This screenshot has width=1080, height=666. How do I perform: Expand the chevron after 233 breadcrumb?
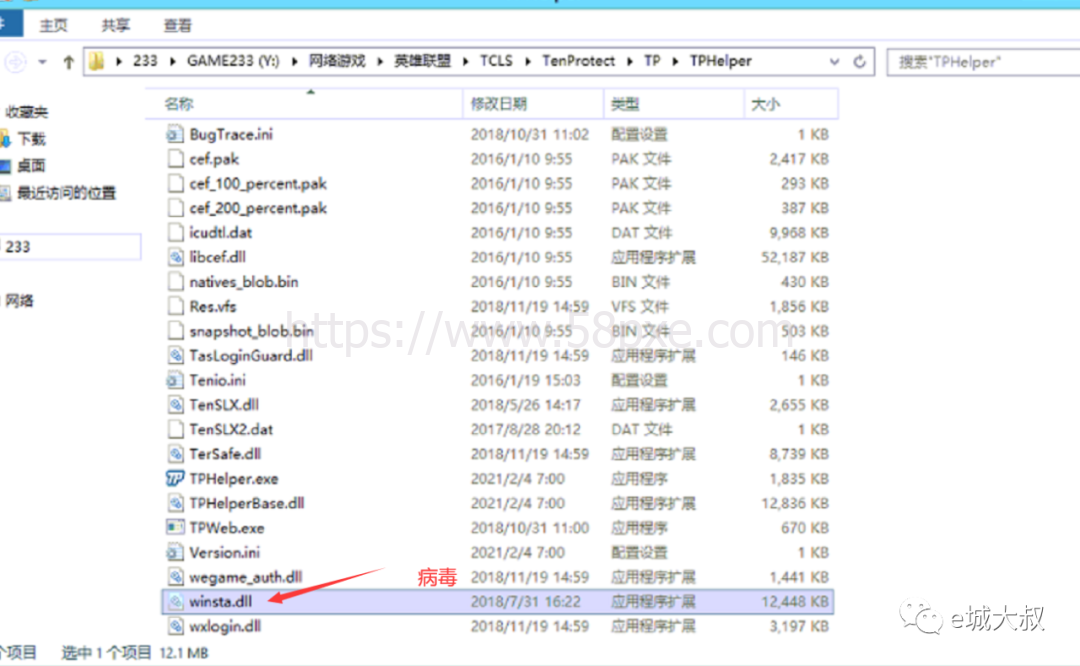(x=172, y=61)
